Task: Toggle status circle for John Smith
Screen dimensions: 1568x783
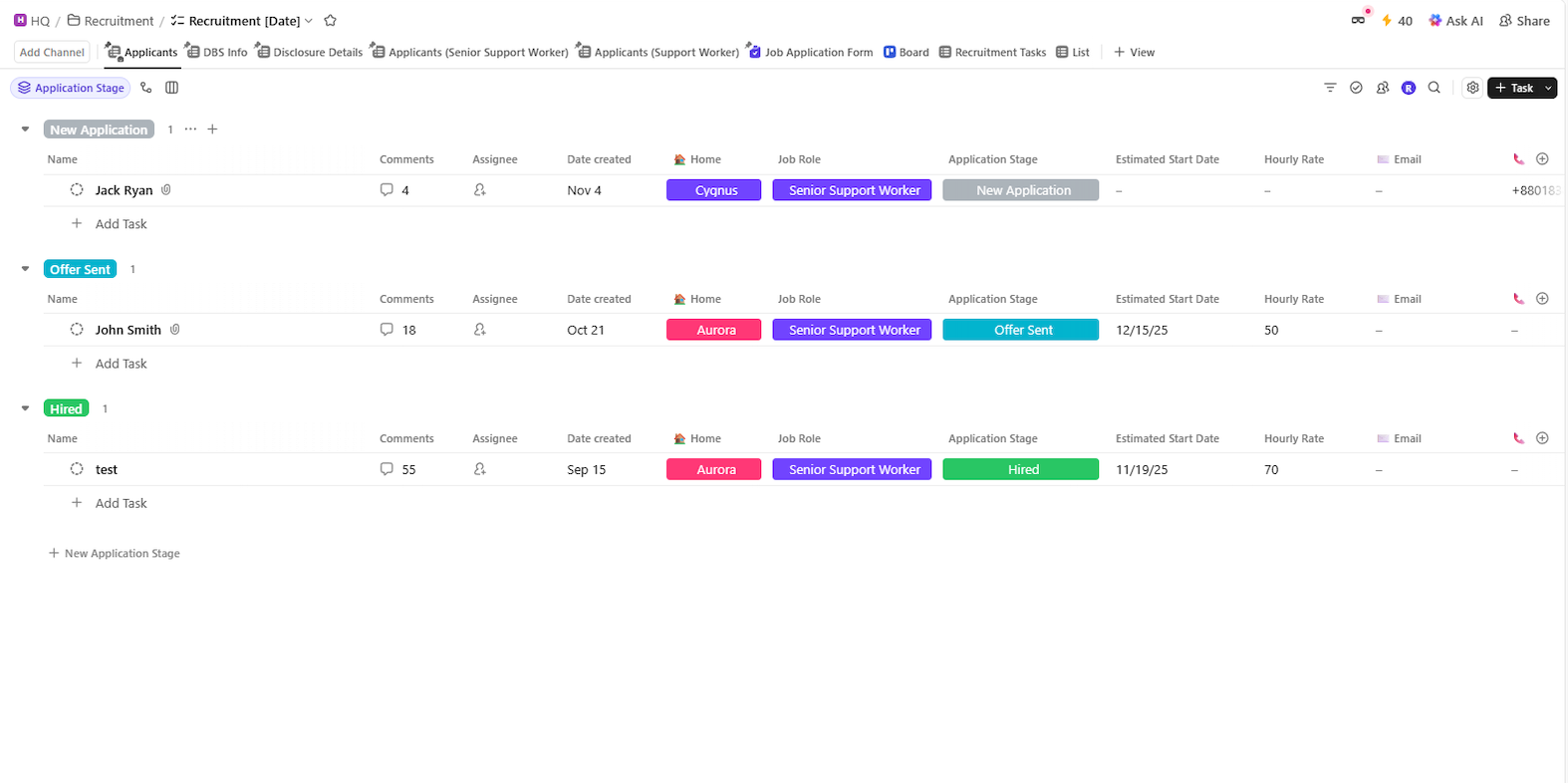Action: 77,330
